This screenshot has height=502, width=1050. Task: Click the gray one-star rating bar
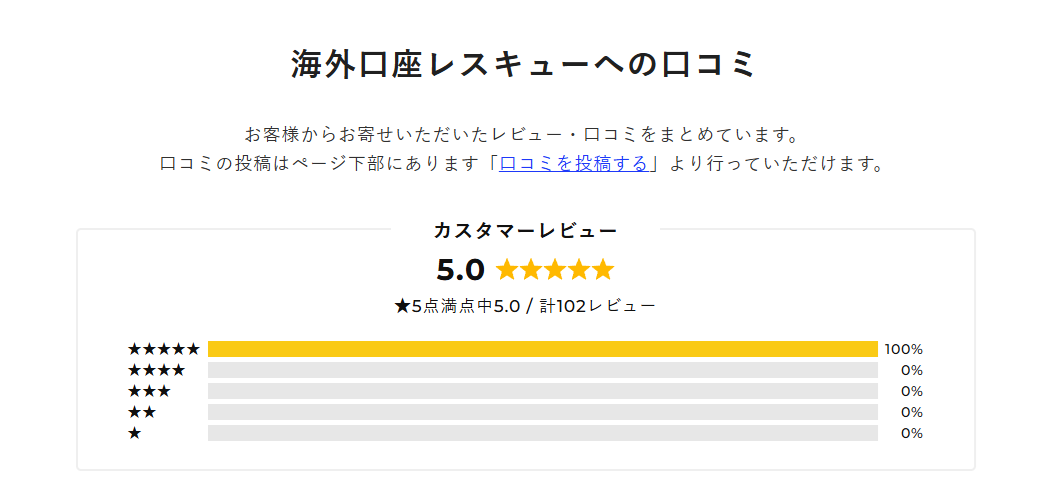point(542,433)
